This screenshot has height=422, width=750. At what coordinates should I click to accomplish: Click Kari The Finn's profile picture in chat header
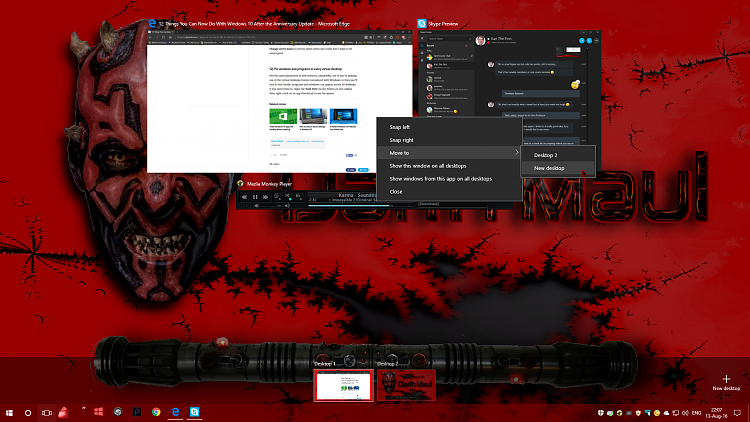(480, 41)
